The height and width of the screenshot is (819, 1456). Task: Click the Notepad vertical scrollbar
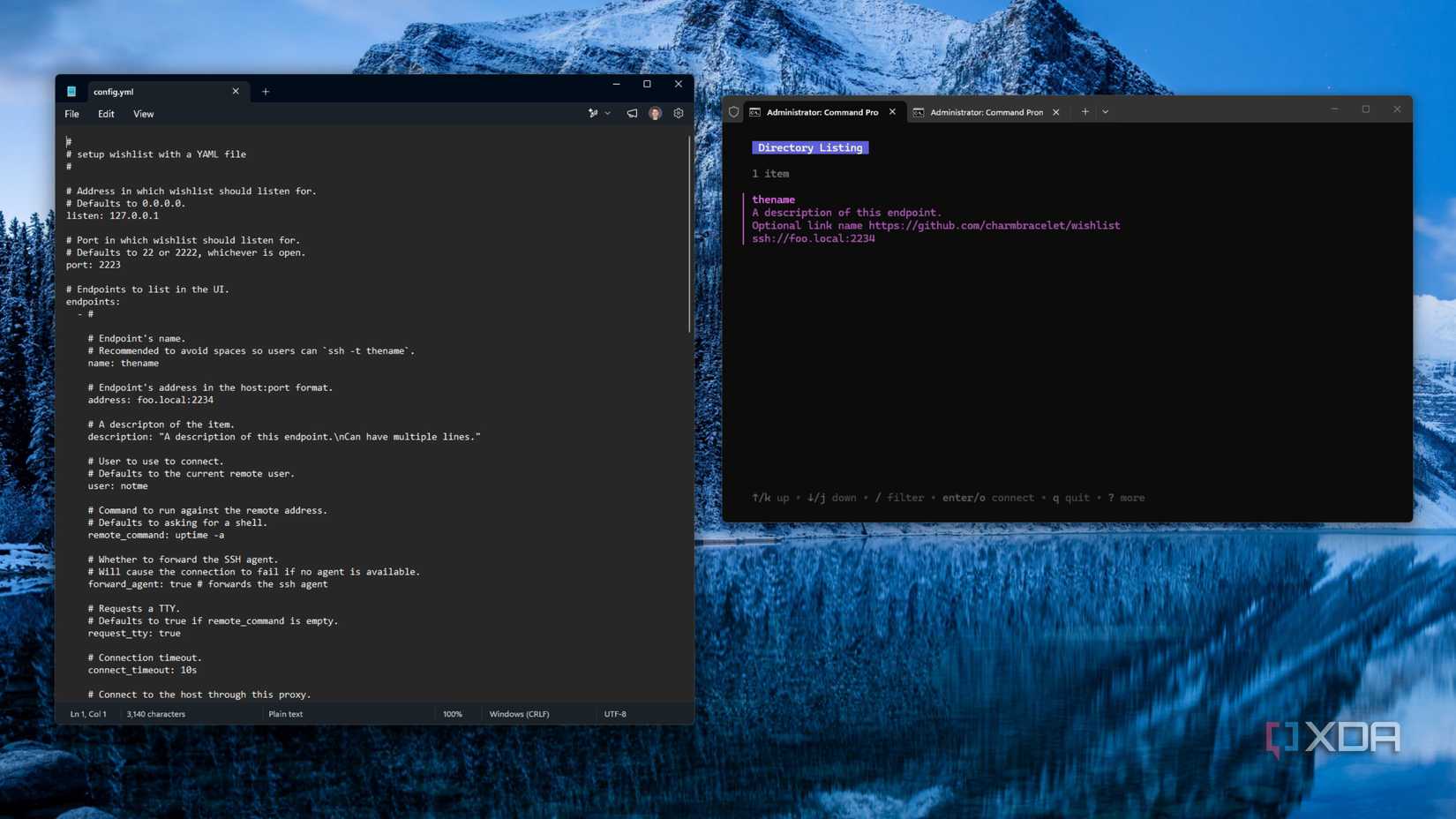pyautogui.click(x=689, y=235)
